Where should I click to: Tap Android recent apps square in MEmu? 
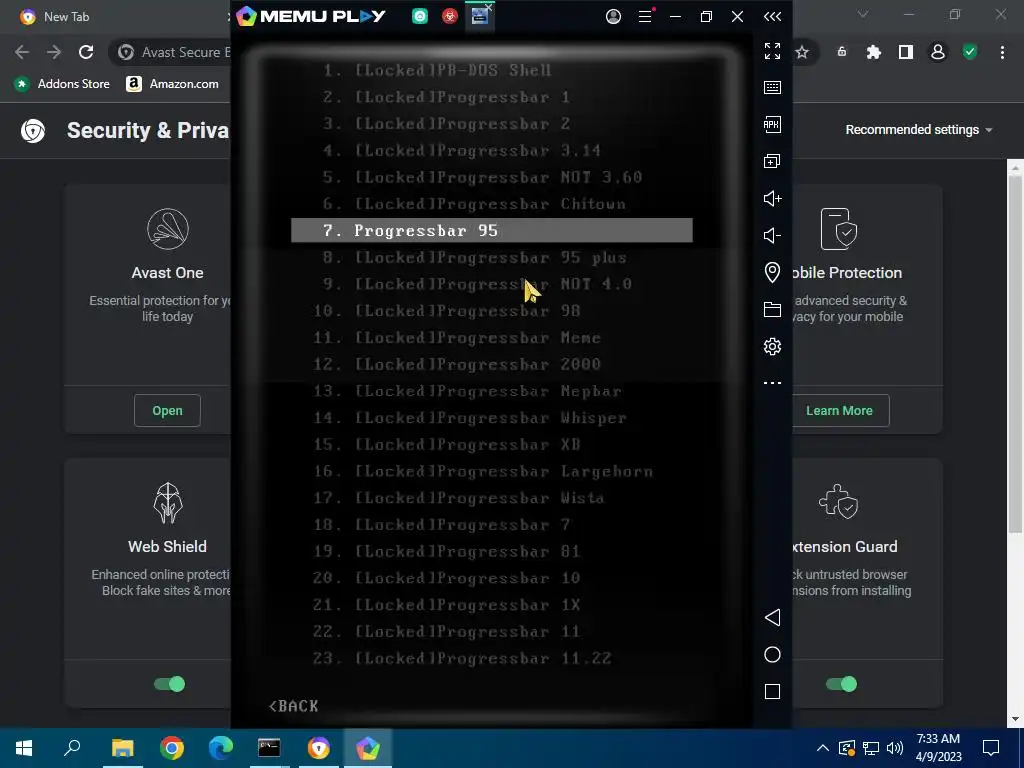click(x=772, y=692)
